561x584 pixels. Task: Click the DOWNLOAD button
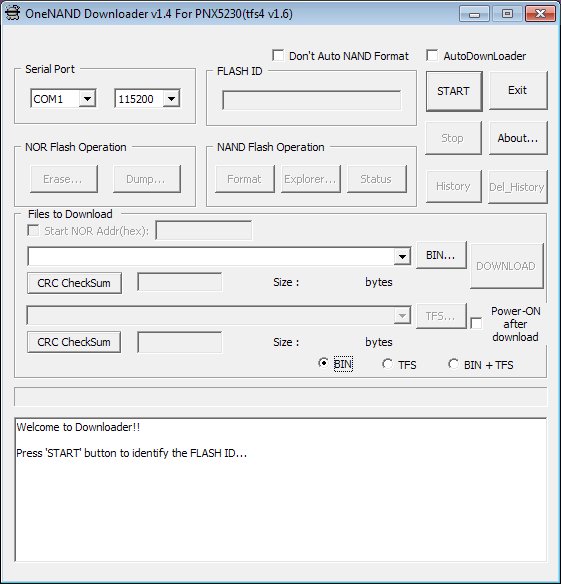click(x=507, y=266)
